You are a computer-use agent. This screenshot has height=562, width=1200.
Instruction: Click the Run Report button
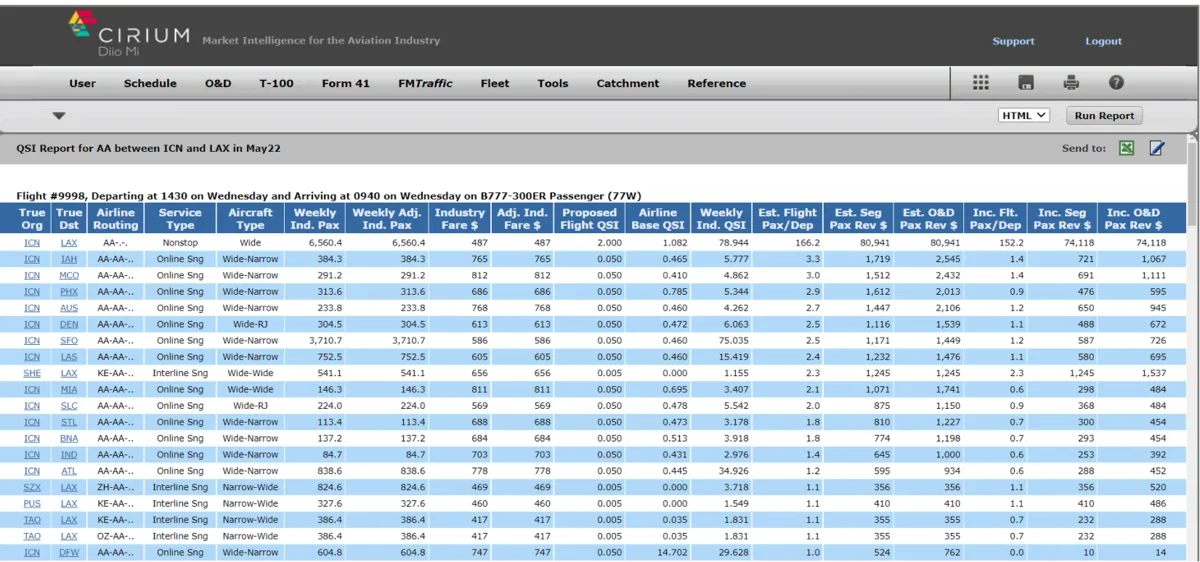1104,116
